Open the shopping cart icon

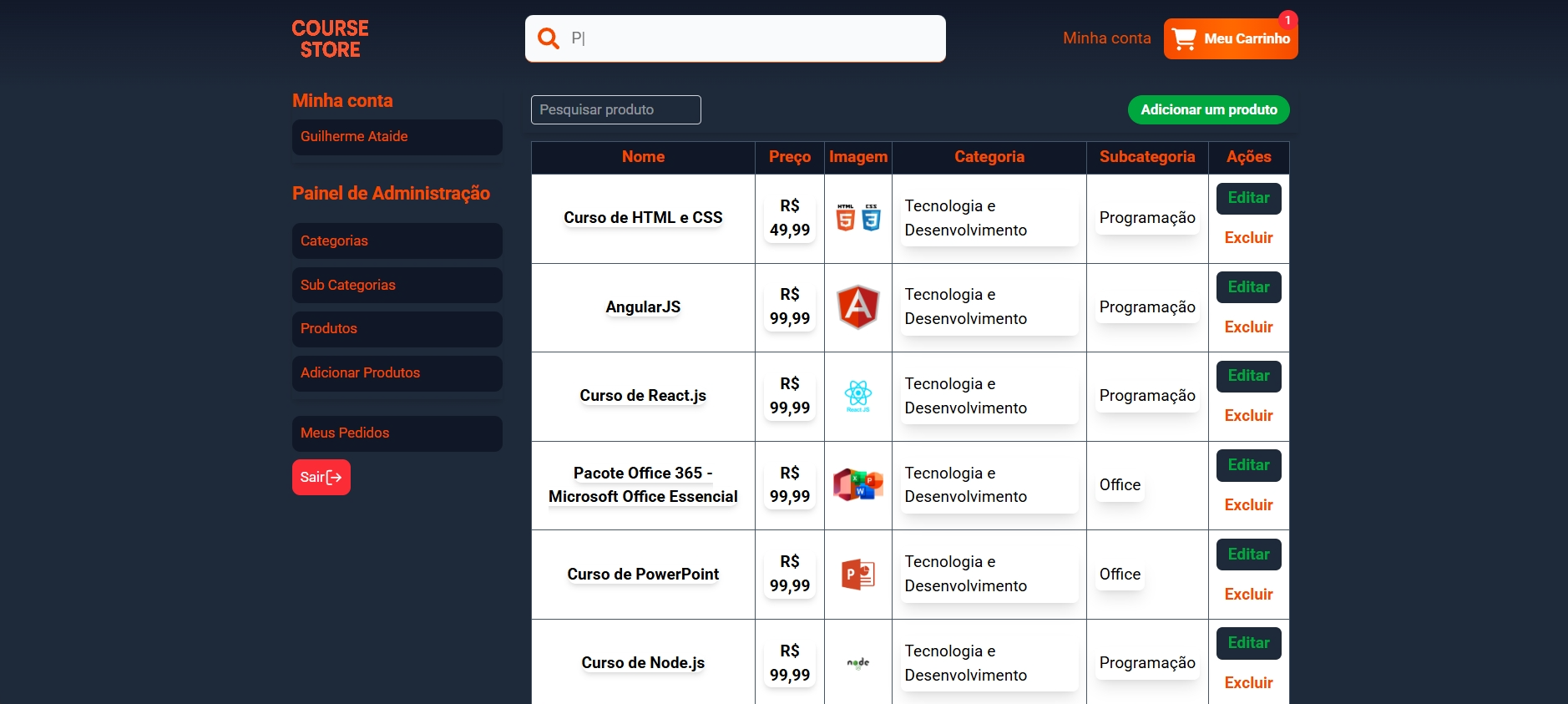pyautogui.click(x=1184, y=39)
